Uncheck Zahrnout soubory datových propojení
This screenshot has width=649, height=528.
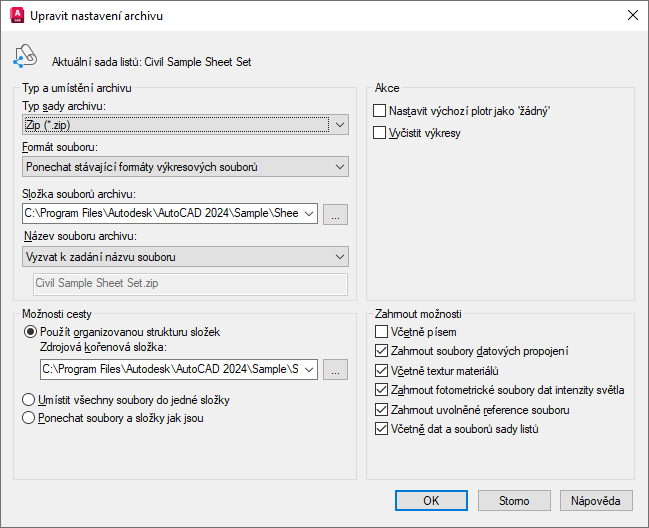381,351
